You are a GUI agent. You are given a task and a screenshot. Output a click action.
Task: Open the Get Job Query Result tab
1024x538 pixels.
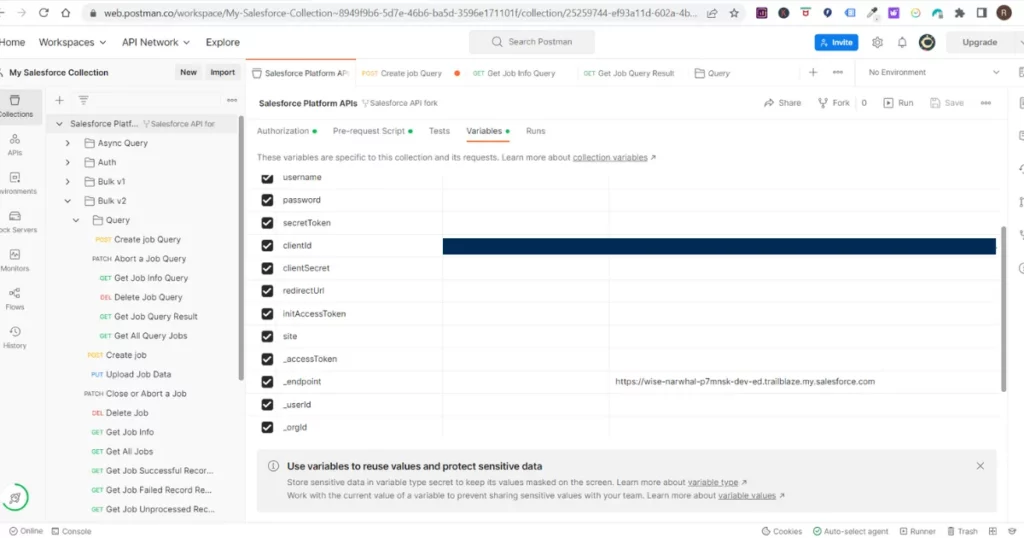pos(629,73)
